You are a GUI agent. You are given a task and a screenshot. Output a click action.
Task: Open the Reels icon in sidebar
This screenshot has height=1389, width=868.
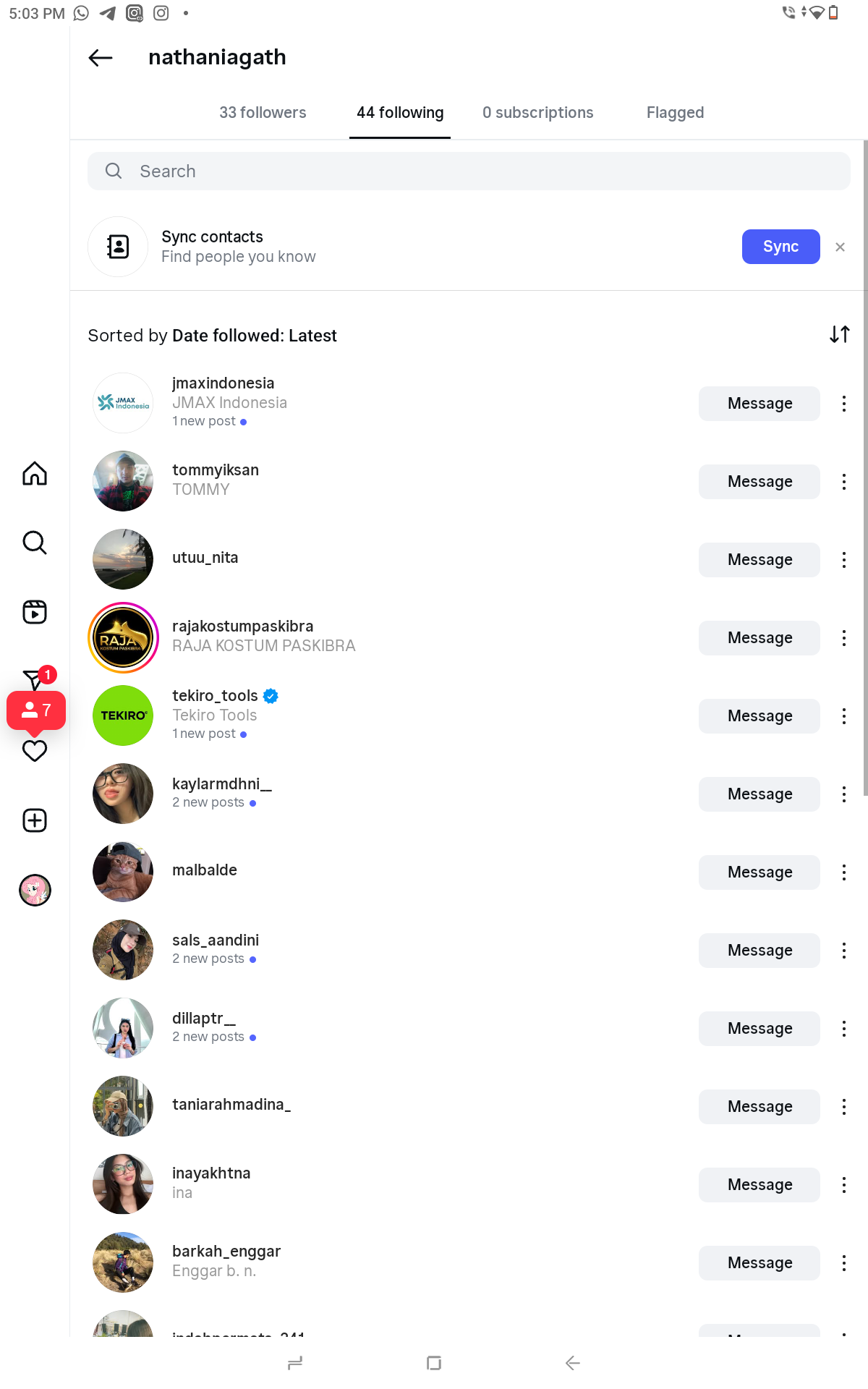(x=35, y=612)
